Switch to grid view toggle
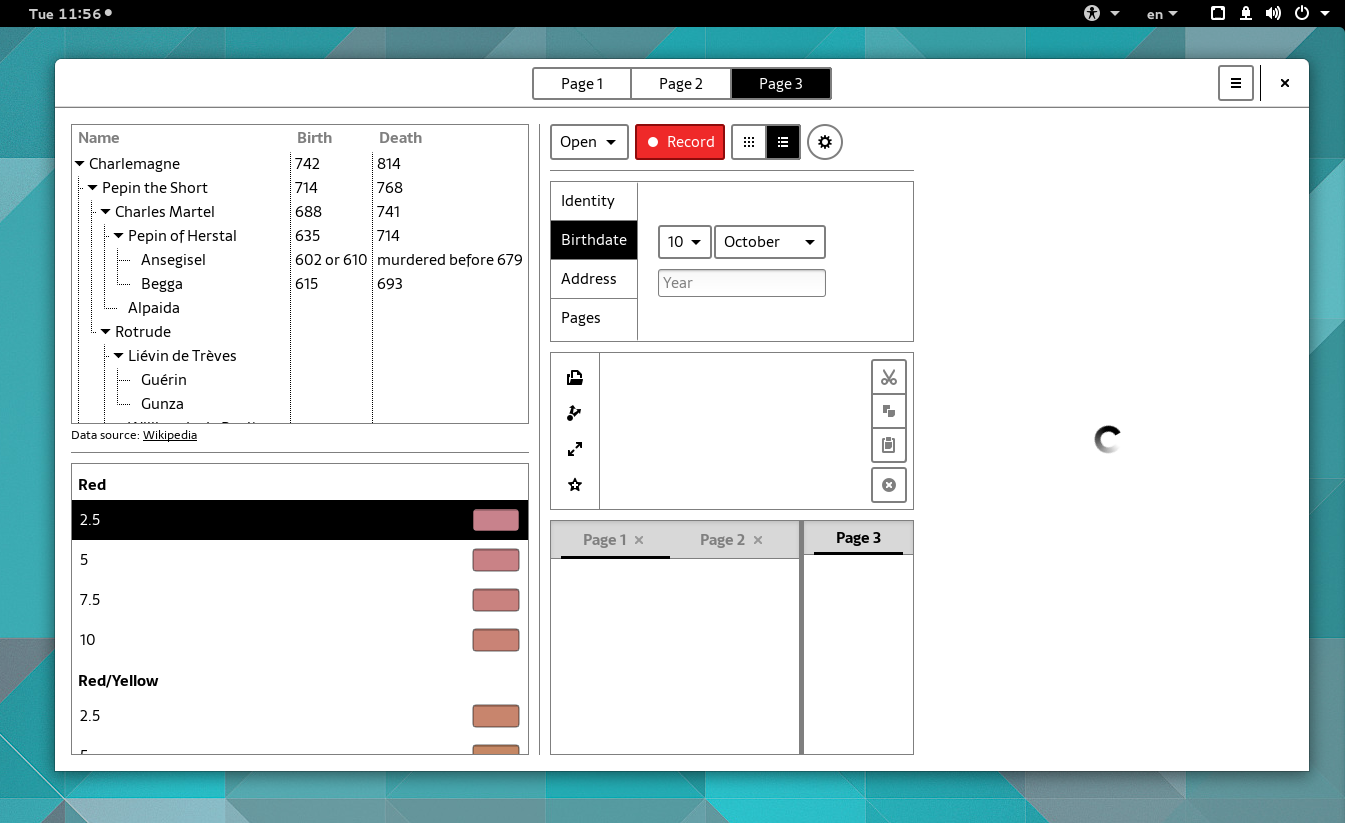The image size is (1345, 823). click(749, 142)
